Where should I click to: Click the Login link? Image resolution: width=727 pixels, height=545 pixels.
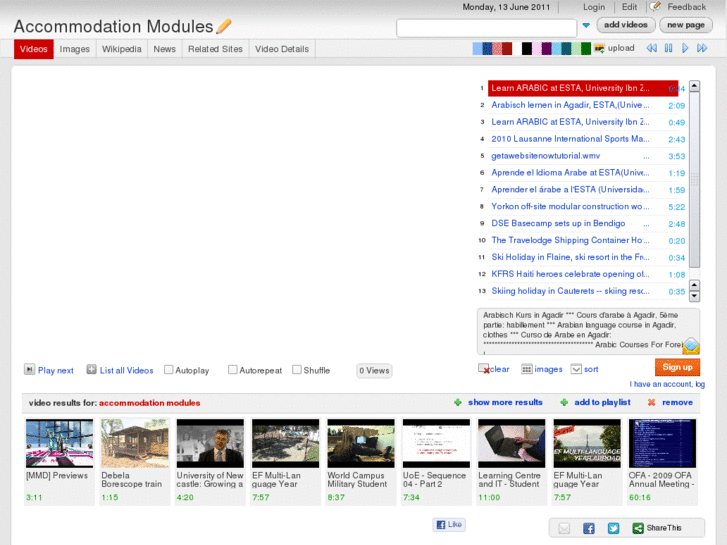point(594,7)
